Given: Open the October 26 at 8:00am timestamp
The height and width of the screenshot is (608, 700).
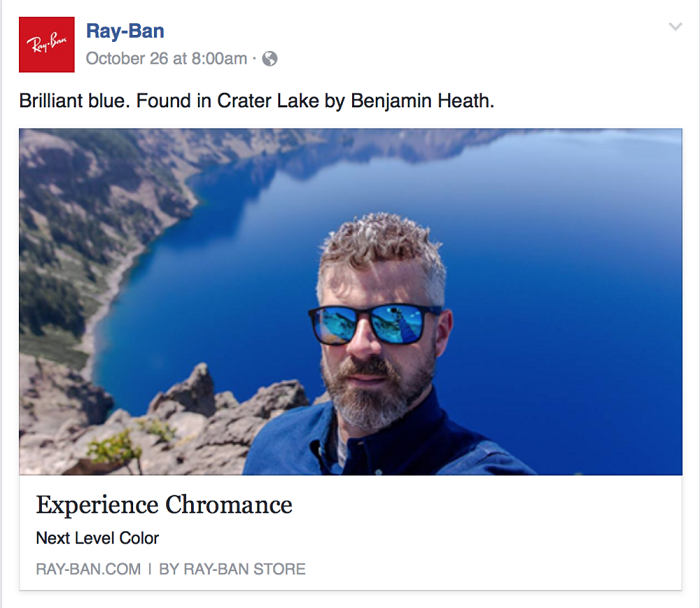Looking at the screenshot, I should point(166,58).
